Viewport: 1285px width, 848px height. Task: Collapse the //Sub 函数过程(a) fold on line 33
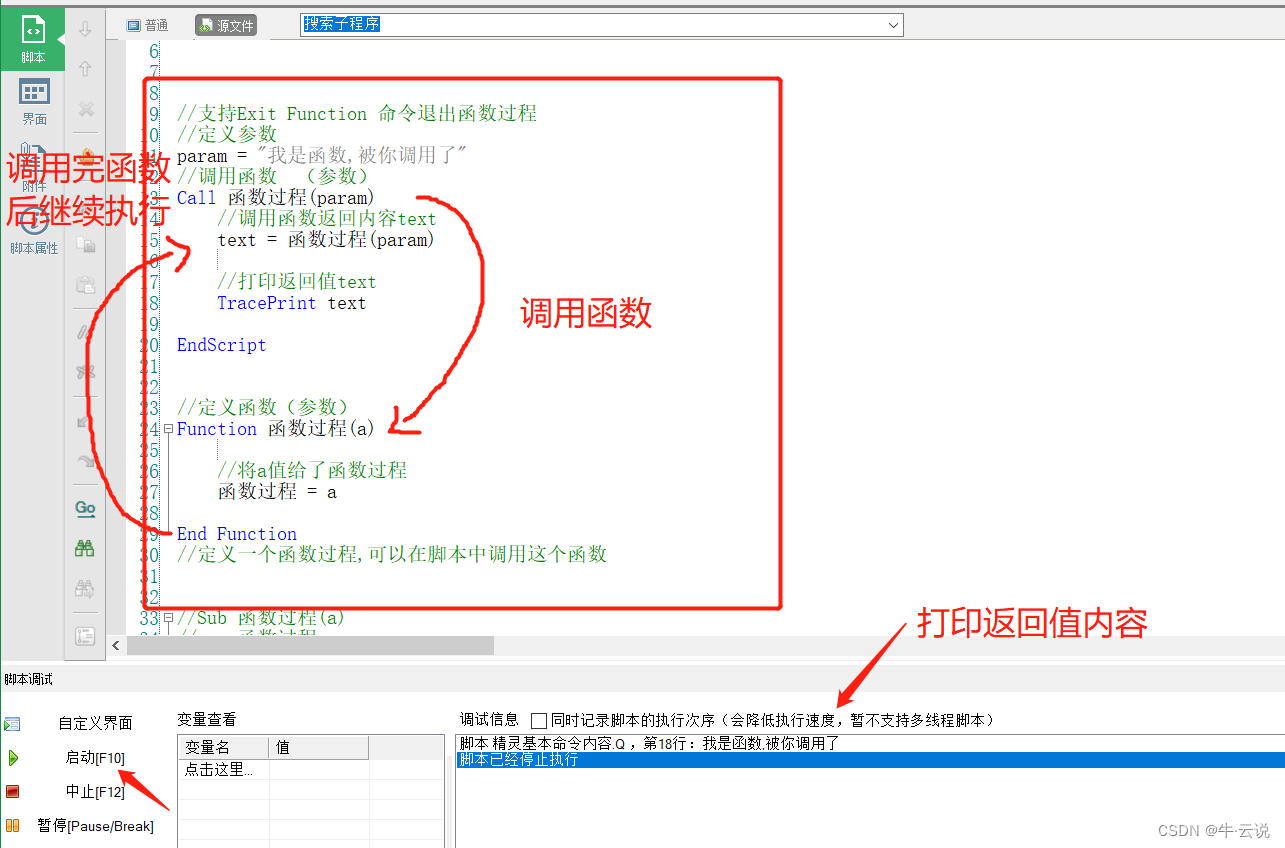click(x=168, y=618)
